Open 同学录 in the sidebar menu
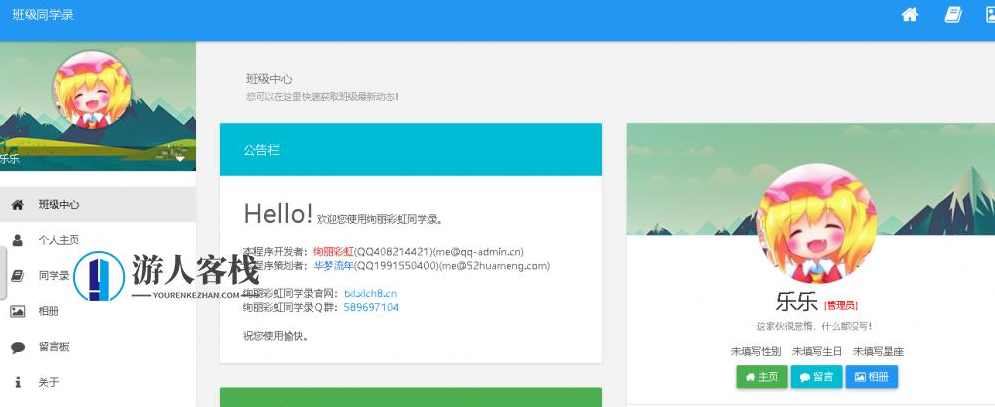This screenshot has width=995, height=407. click(53, 276)
